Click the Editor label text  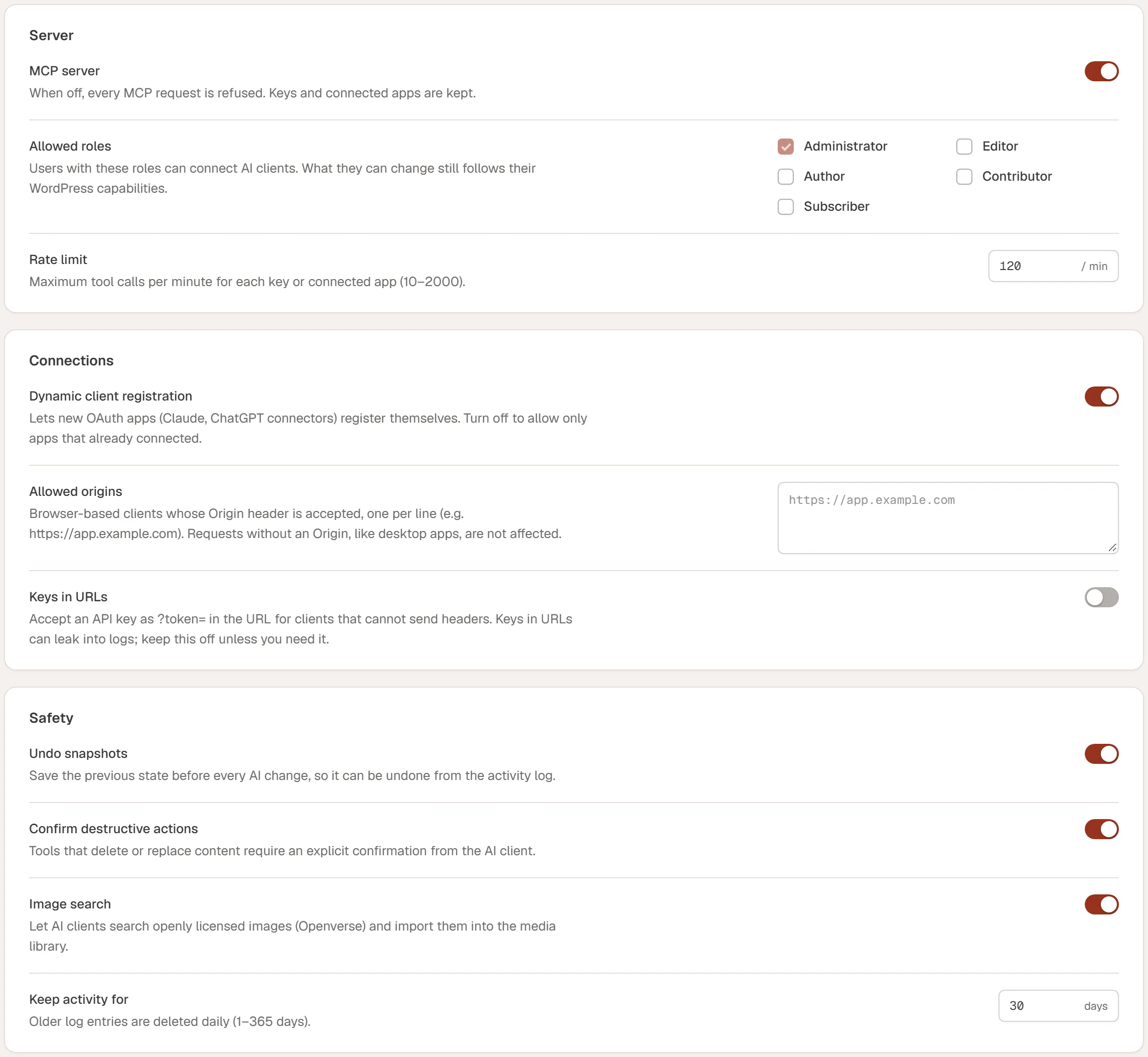[999, 147]
